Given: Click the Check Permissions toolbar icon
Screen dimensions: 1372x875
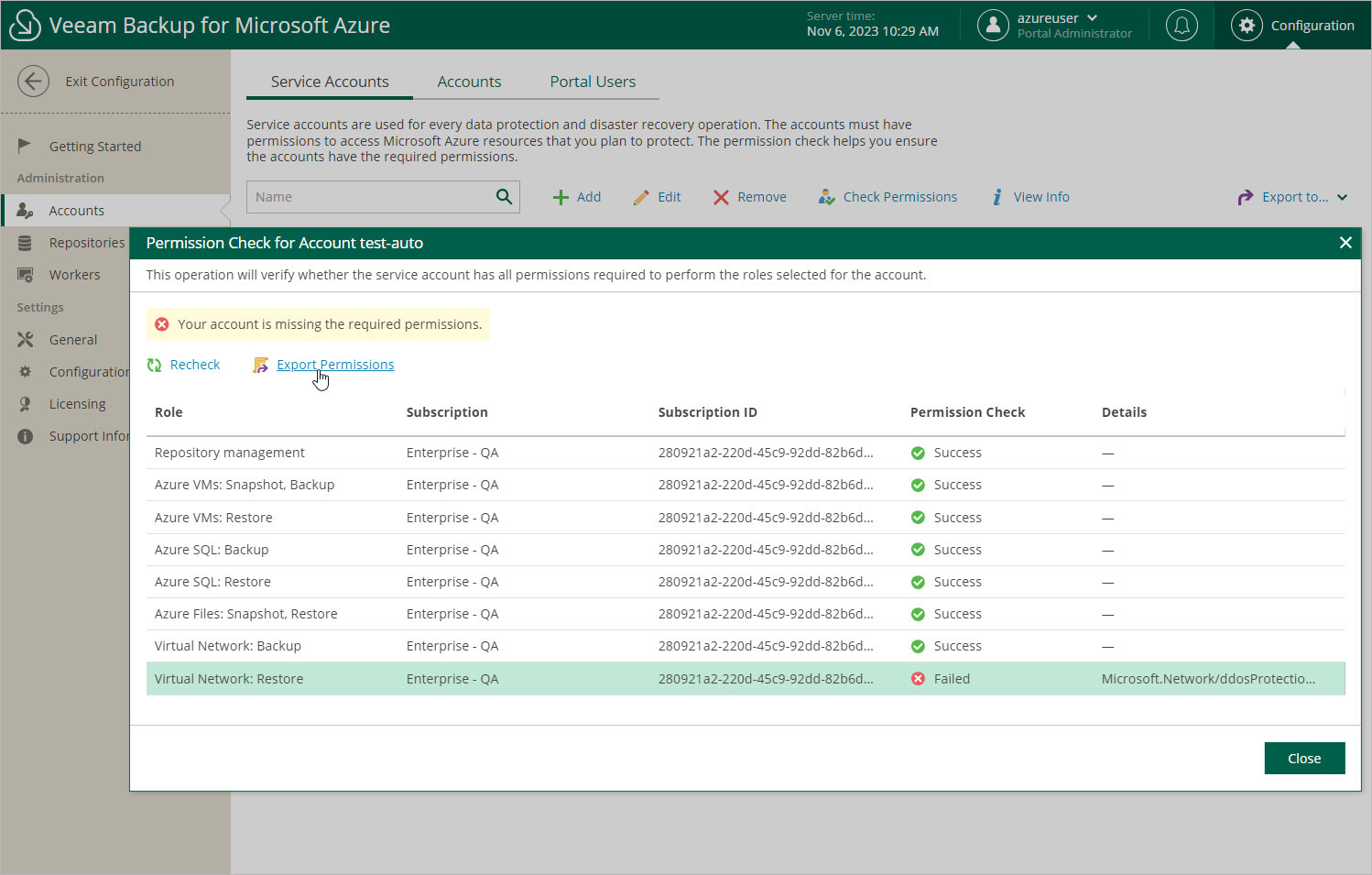Looking at the screenshot, I should (826, 197).
